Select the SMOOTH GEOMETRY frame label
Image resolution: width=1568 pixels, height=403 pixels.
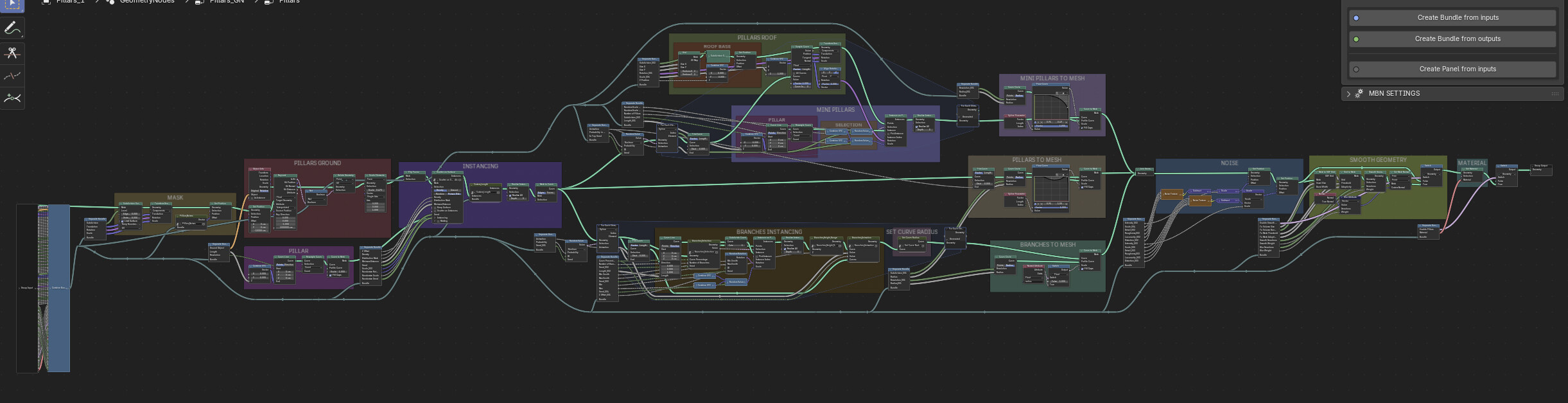[x=1378, y=160]
